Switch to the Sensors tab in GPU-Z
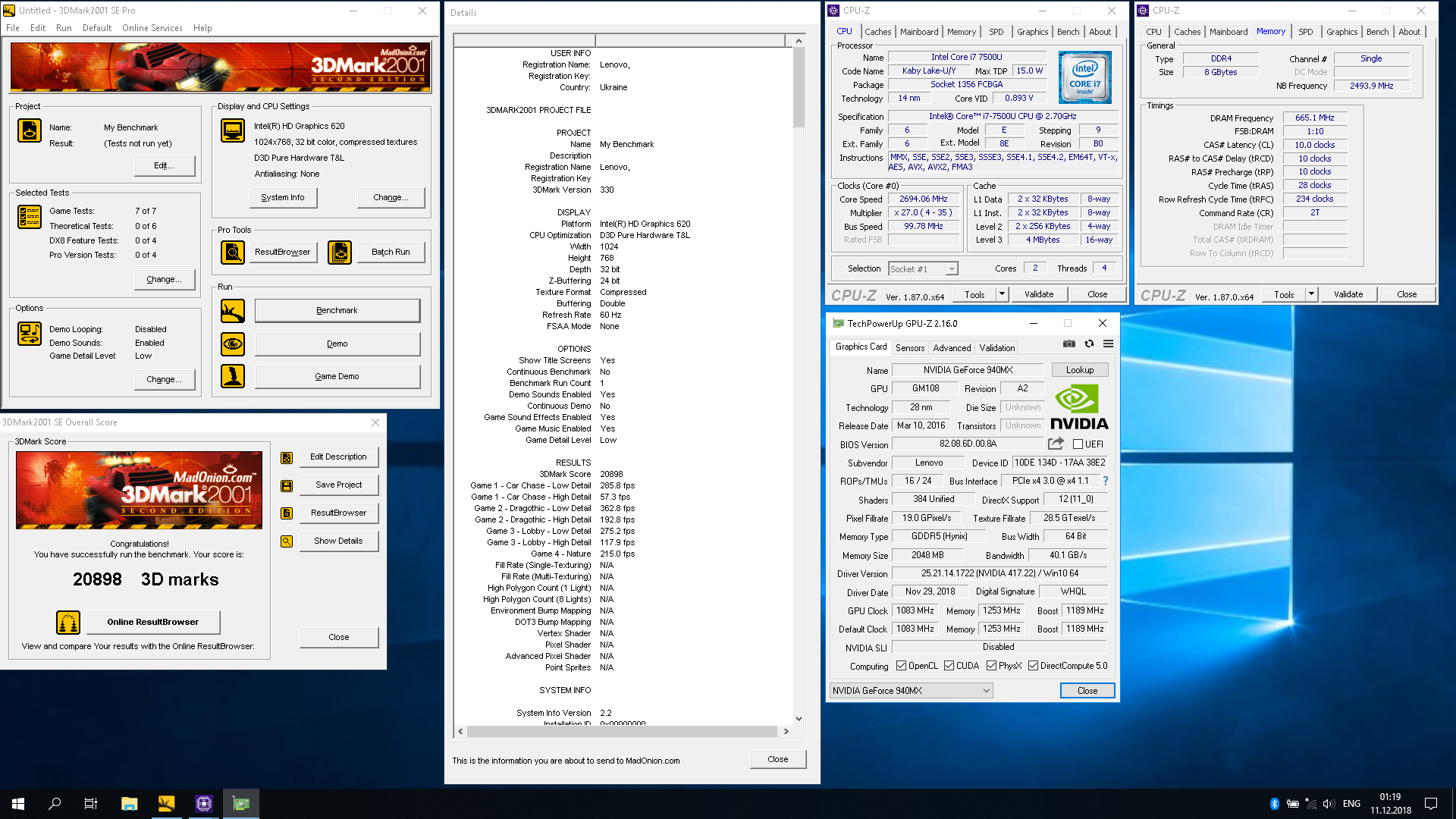Viewport: 1456px width, 819px height. [910, 348]
